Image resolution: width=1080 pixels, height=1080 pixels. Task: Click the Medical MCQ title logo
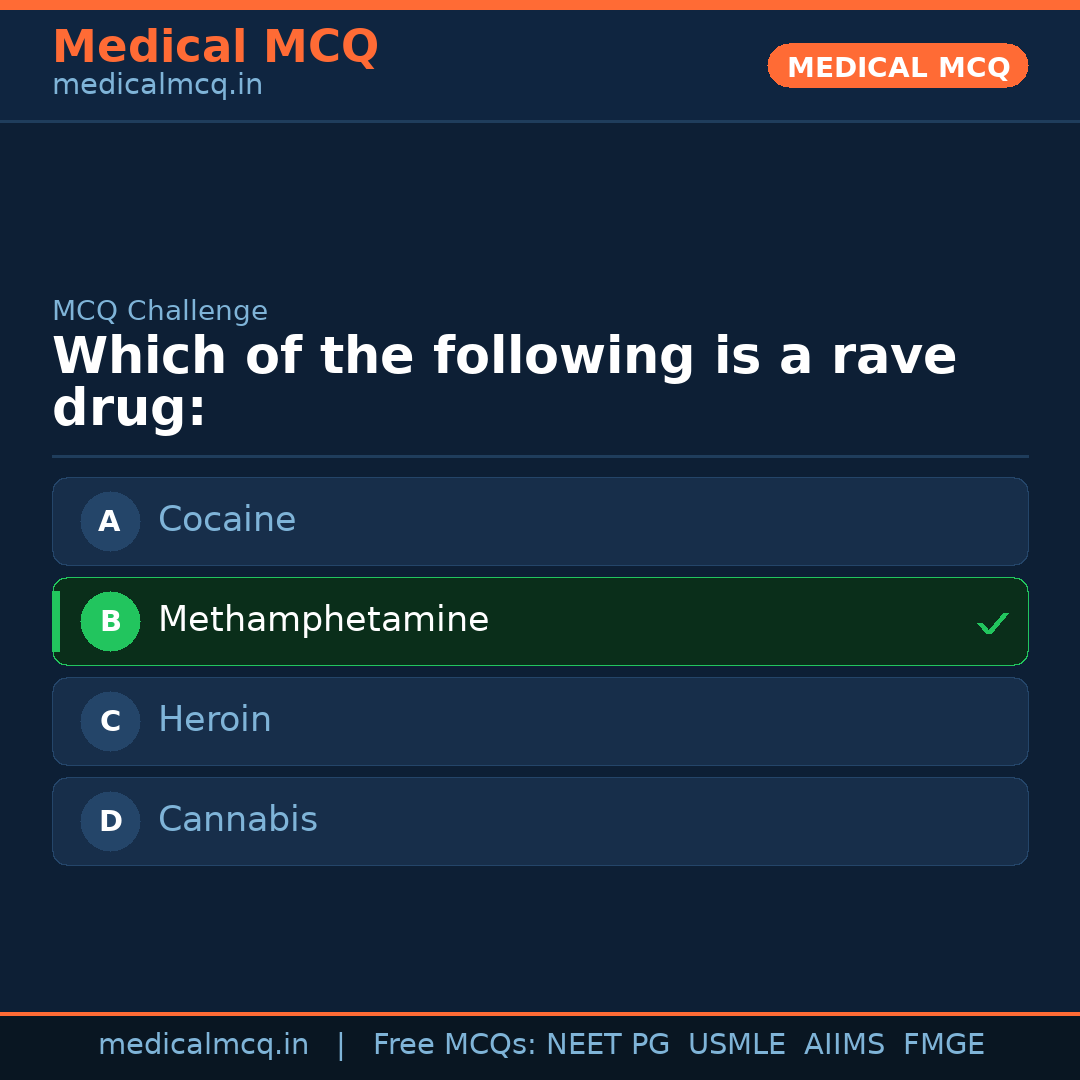click(215, 46)
